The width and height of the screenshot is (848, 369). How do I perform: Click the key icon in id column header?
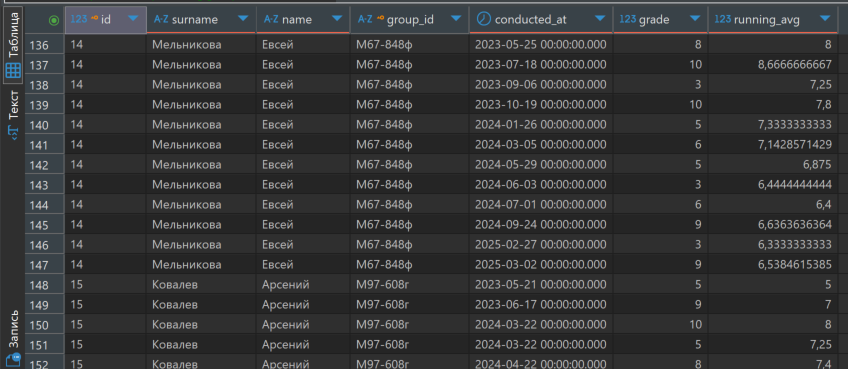(95, 19)
